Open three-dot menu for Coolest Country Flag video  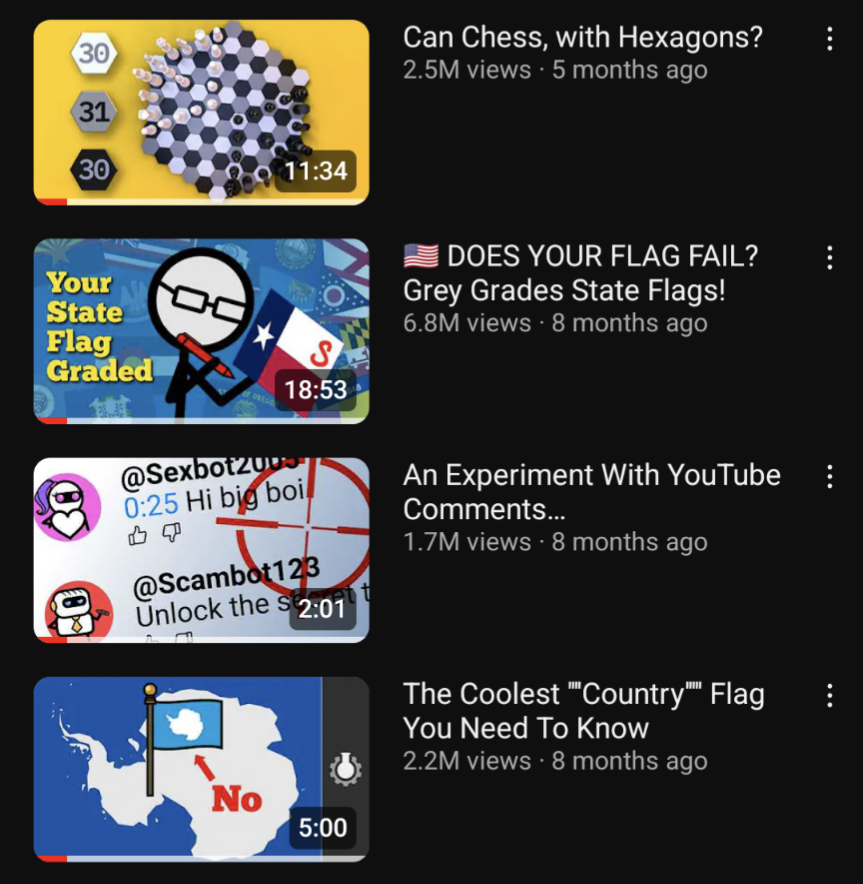coord(829,695)
